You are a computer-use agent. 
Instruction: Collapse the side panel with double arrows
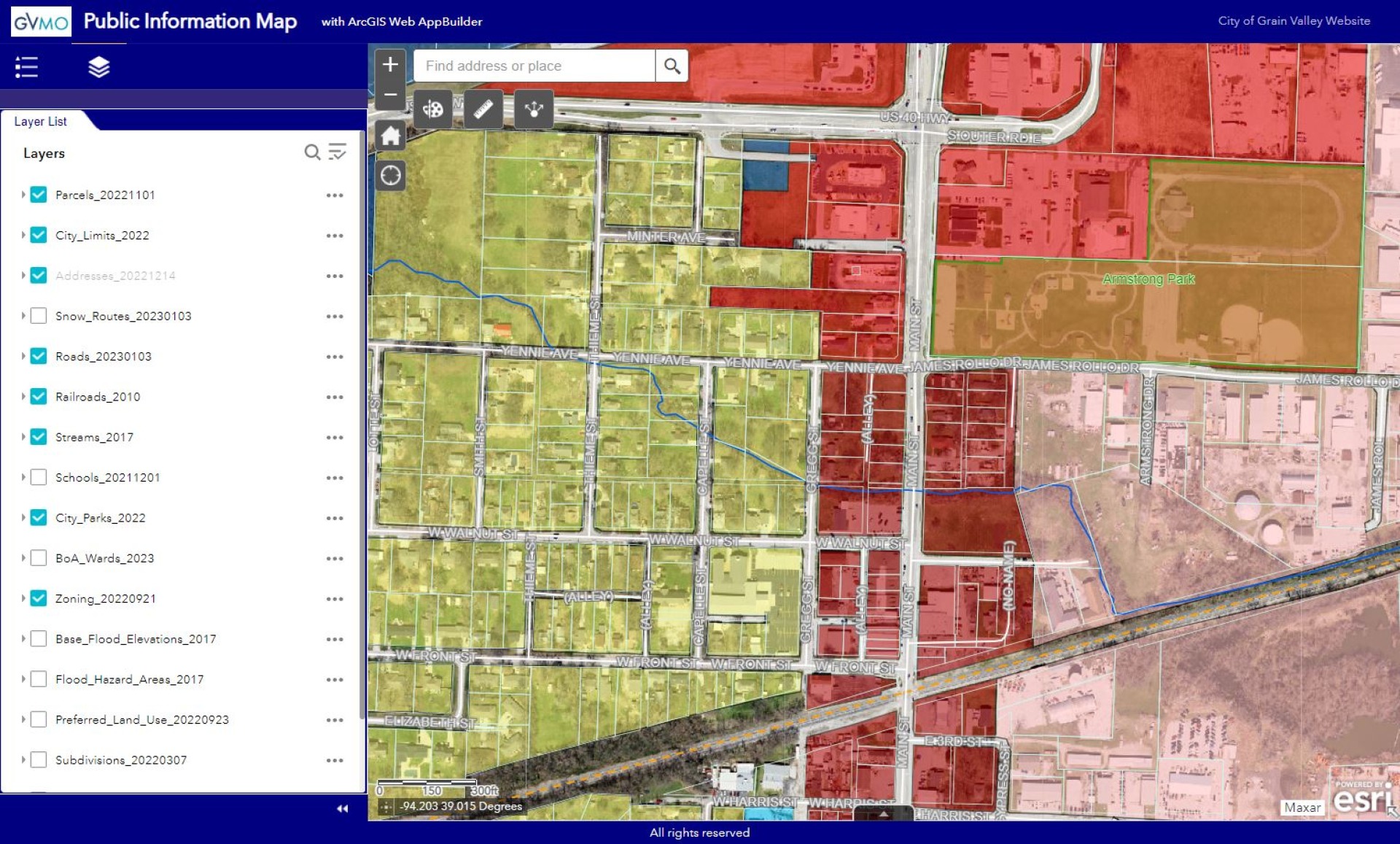point(342,808)
